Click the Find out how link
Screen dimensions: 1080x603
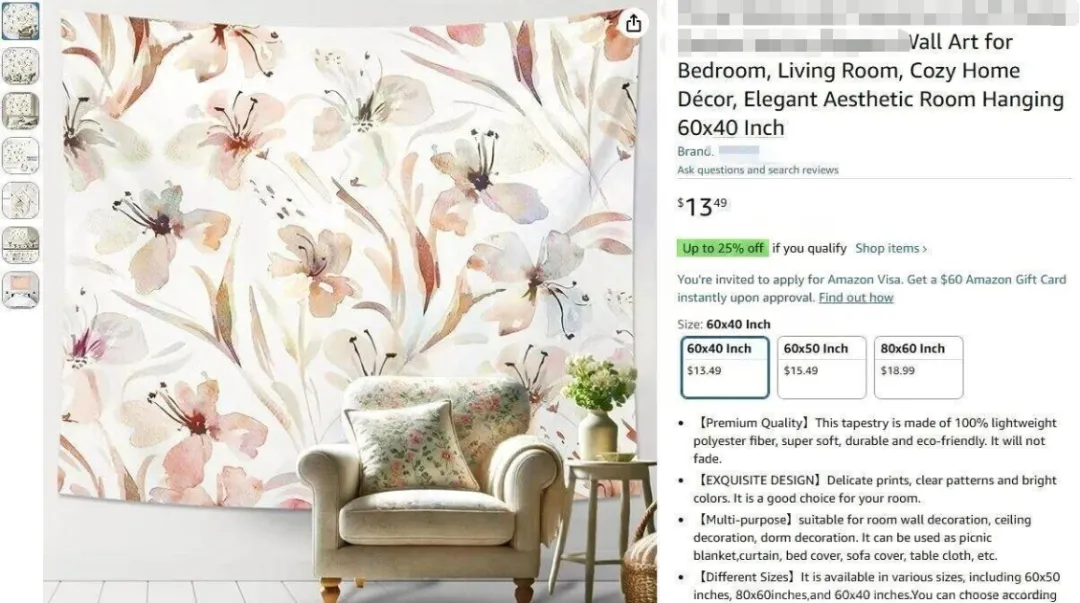click(x=855, y=298)
